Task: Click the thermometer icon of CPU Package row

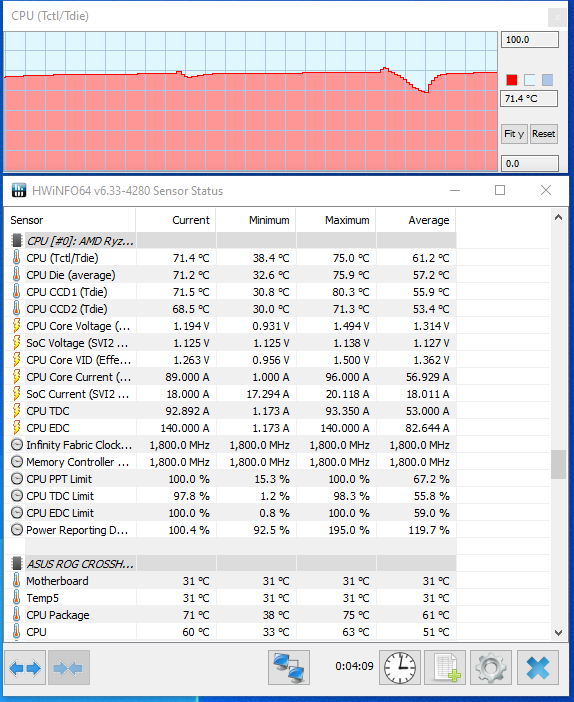Action: 17,615
